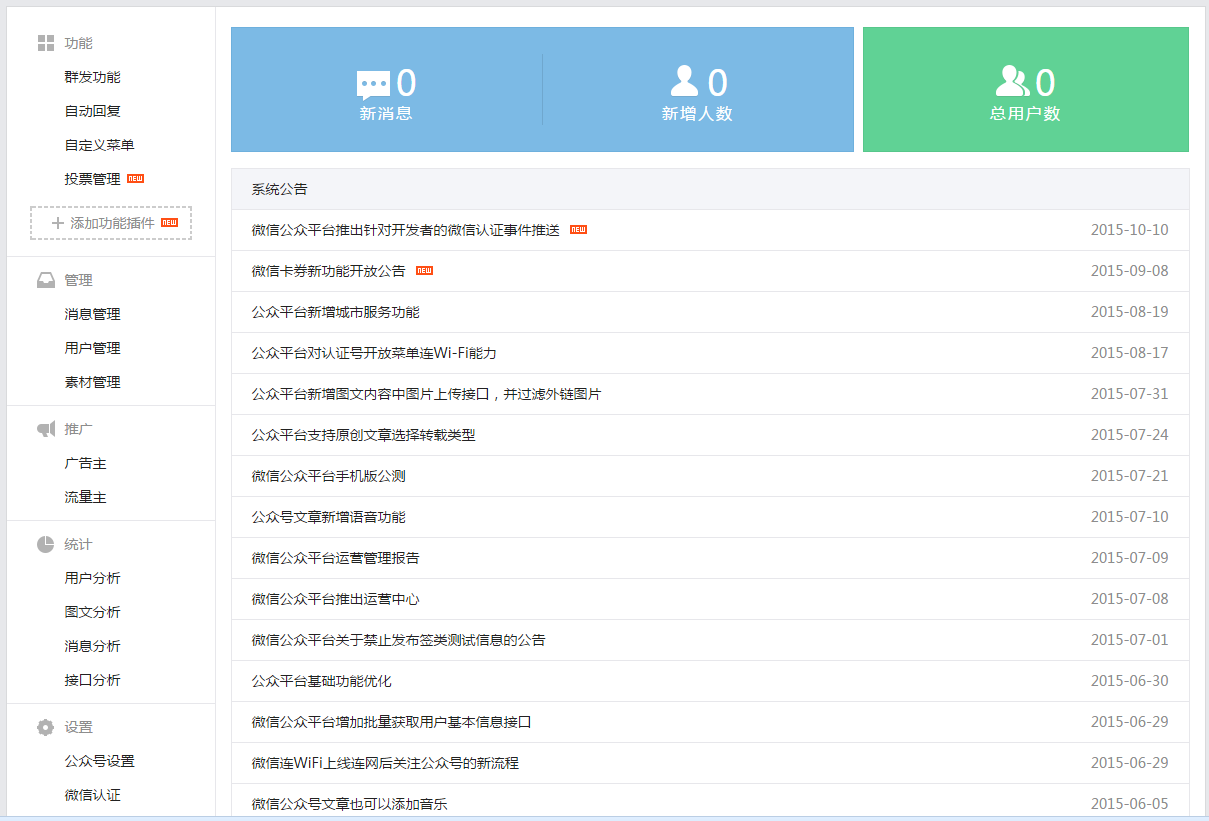1209x821 pixels.
Task: Open announcement 公众平台新增城市服务功能
Action: [335, 312]
